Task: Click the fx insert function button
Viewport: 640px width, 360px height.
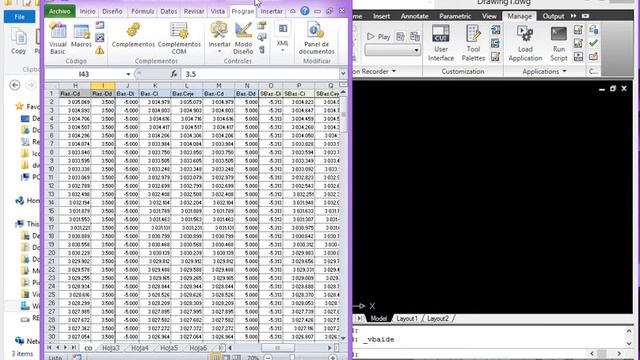Action: (174, 74)
